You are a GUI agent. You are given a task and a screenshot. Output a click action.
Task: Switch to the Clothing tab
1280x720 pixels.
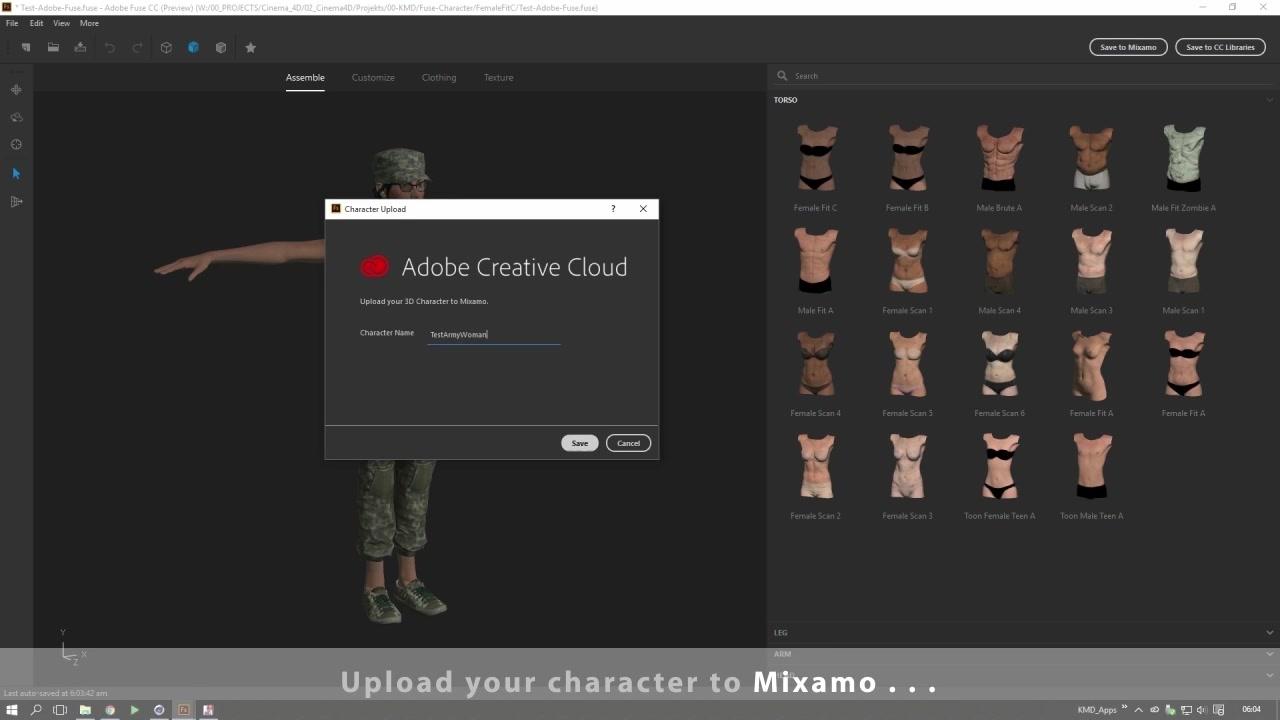(x=438, y=77)
